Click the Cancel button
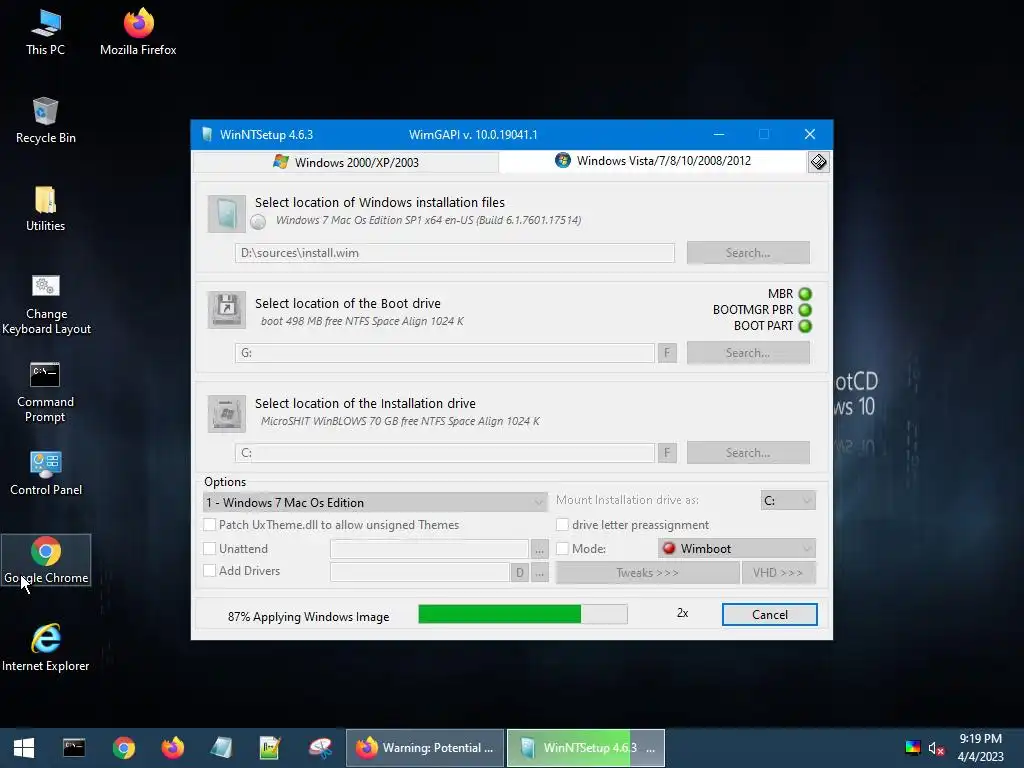This screenshot has height=768, width=1024. [x=769, y=615]
